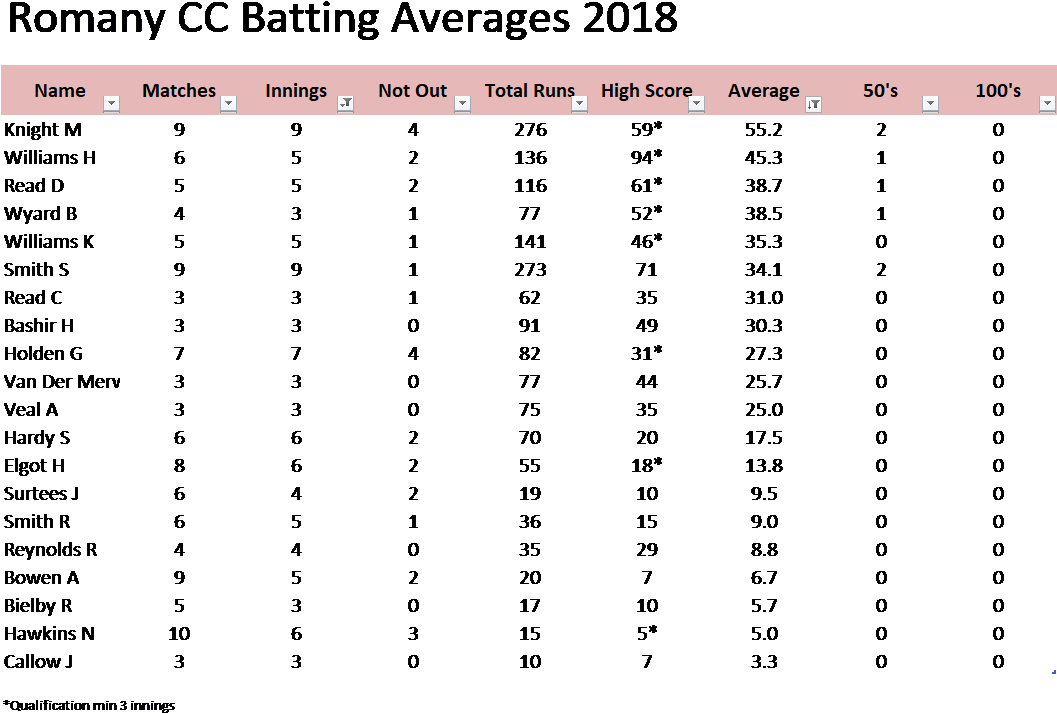Select the Name header cell
This screenshot has height=713, width=1057.
[x=60, y=91]
